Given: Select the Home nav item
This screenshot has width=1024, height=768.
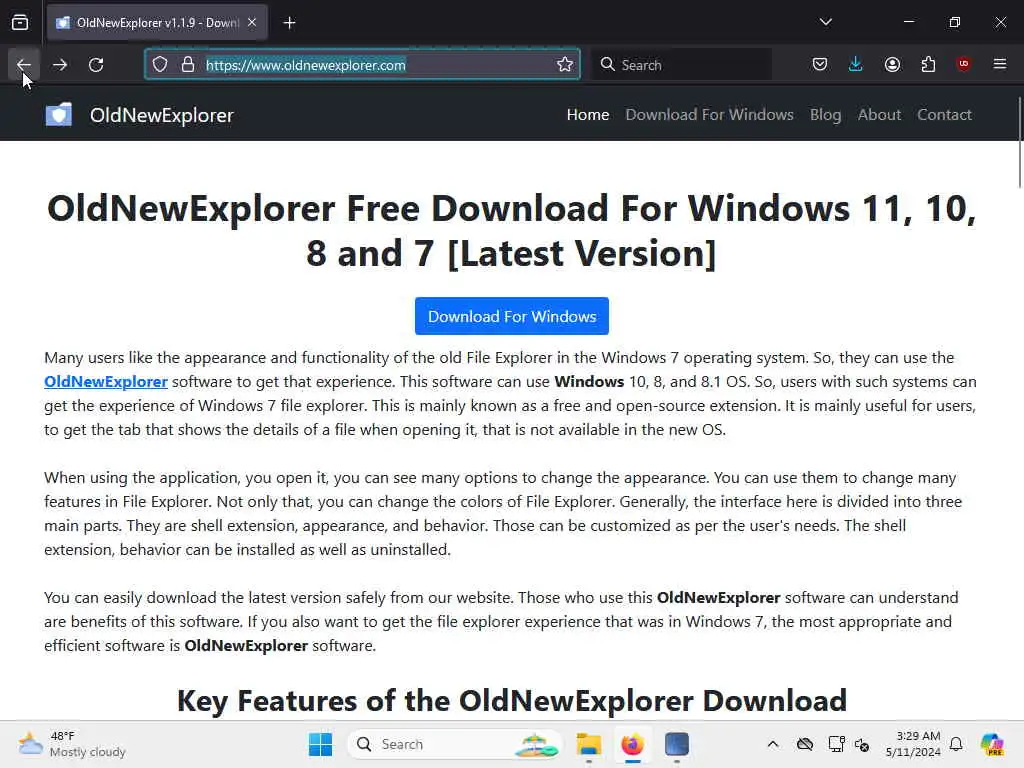Looking at the screenshot, I should [588, 115].
